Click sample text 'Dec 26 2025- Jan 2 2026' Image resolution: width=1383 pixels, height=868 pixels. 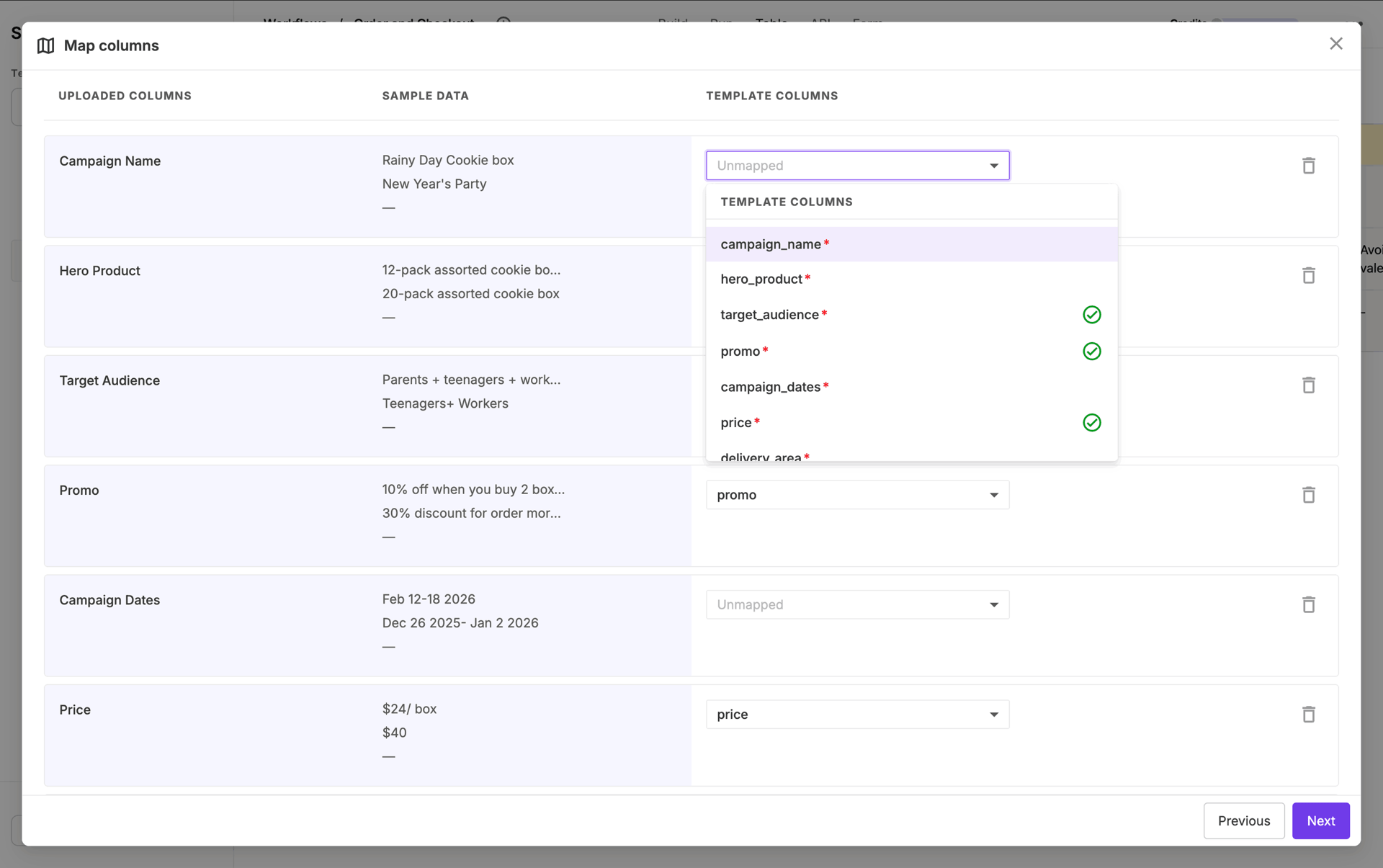pos(460,623)
